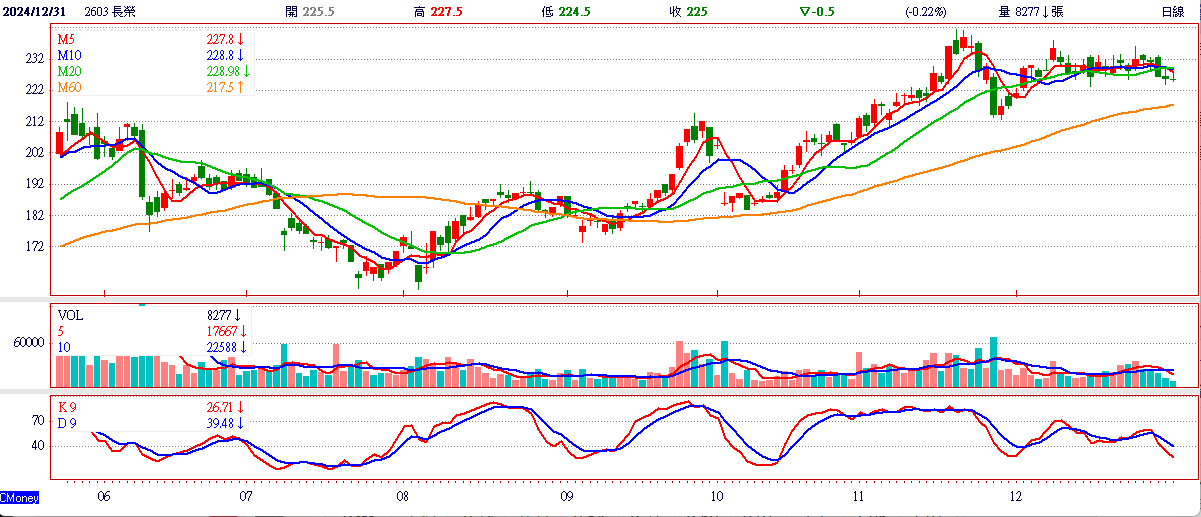1201x517 pixels.
Task: Select the M5 moving average legend
Action: click(x=66, y=40)
